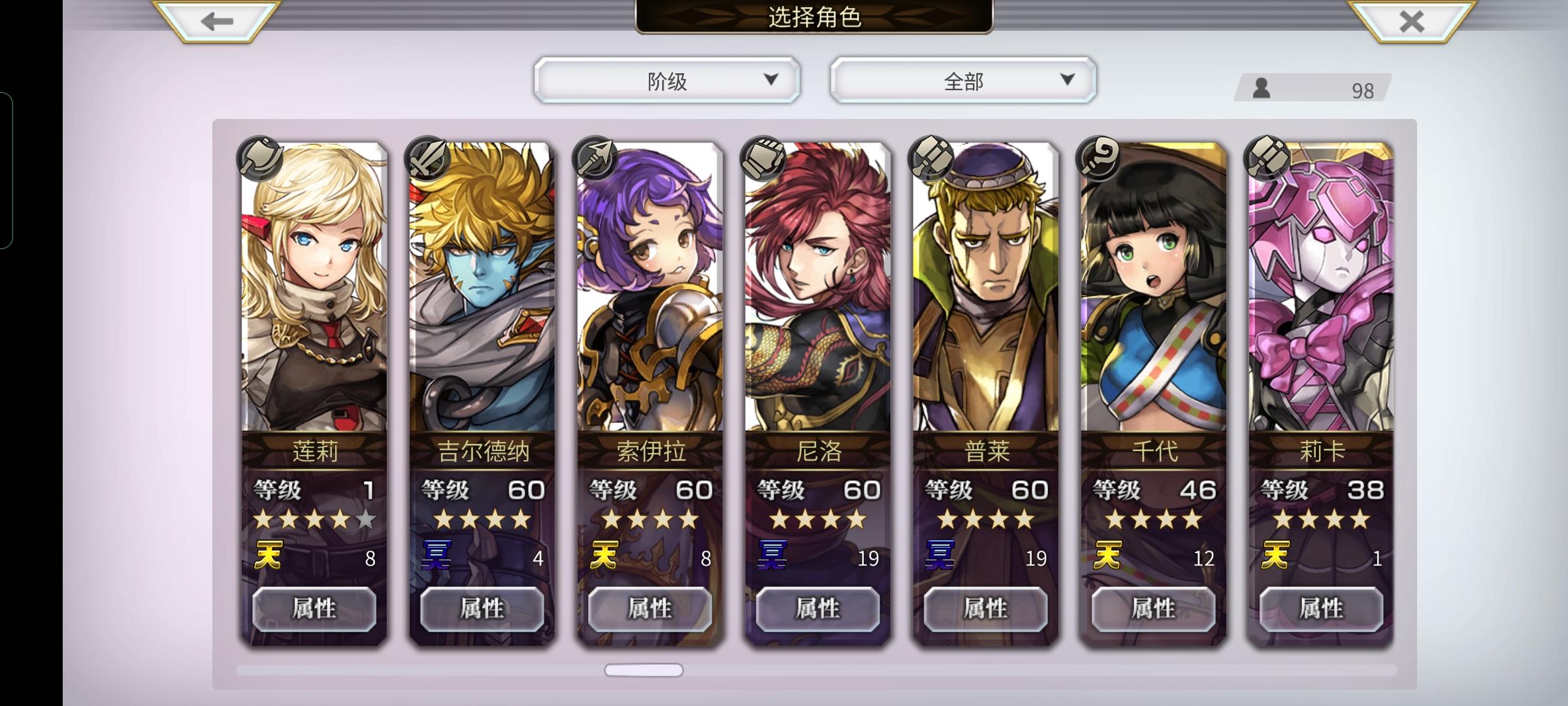
Task: Open the 阶级 sort dropdown
Action: (667, 80)
